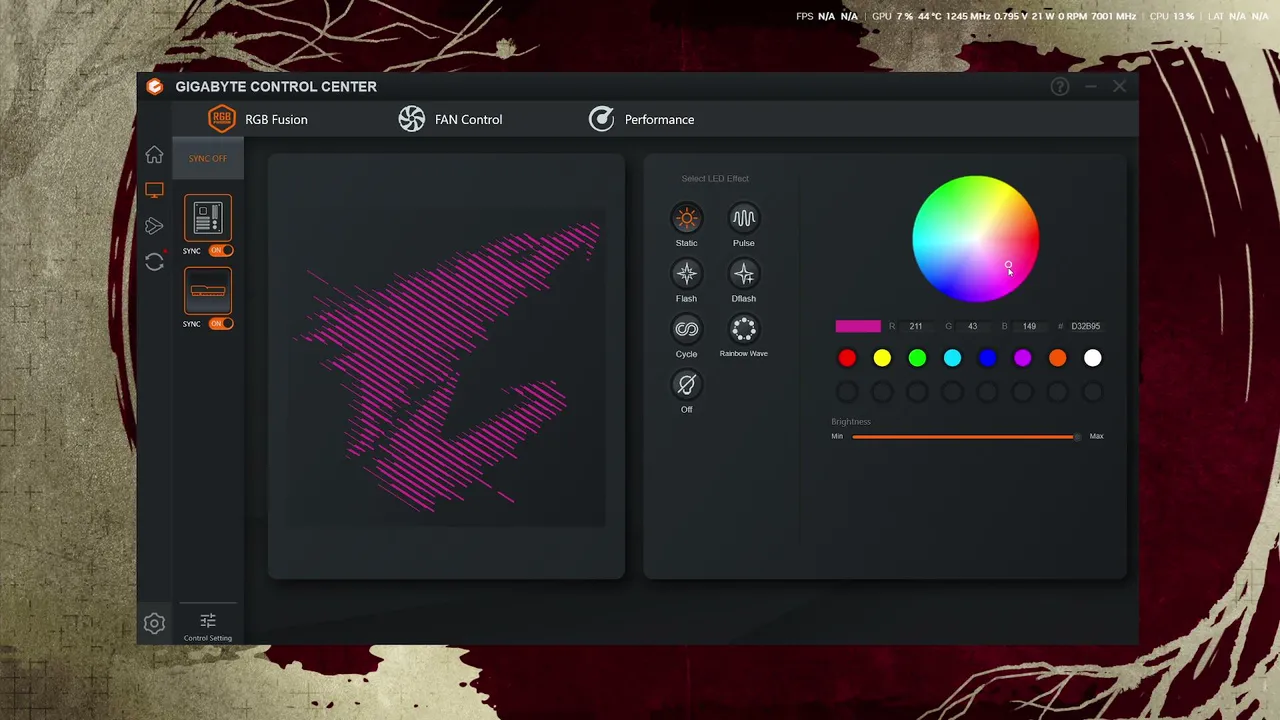The width and height of the screenshot is (1280, 720).
Task: Switch to the FAN Control tab
Action: [x=450, y=119]
